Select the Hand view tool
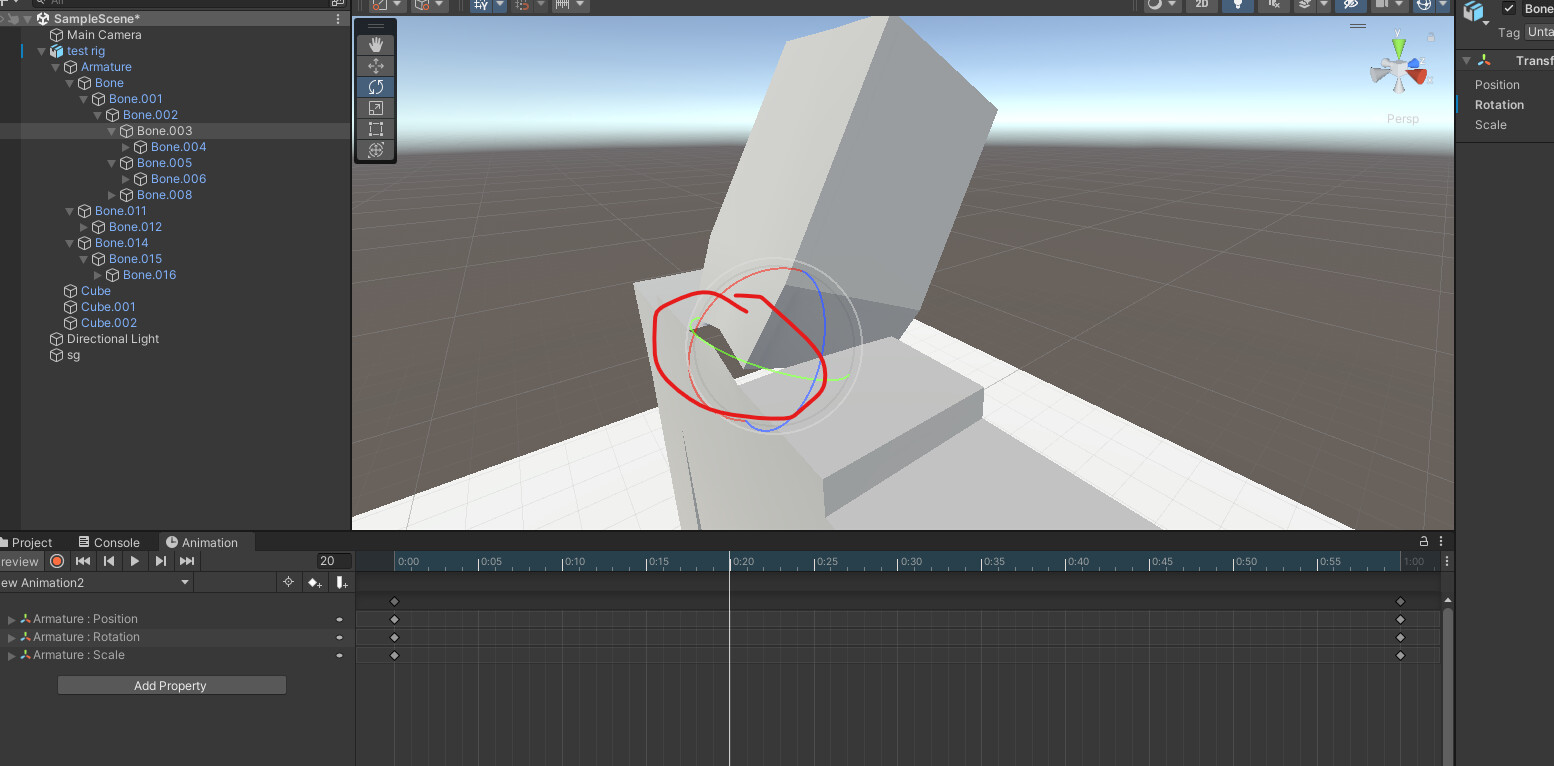The width and height of the screenshot is (1554, 766). click(375, 44)
